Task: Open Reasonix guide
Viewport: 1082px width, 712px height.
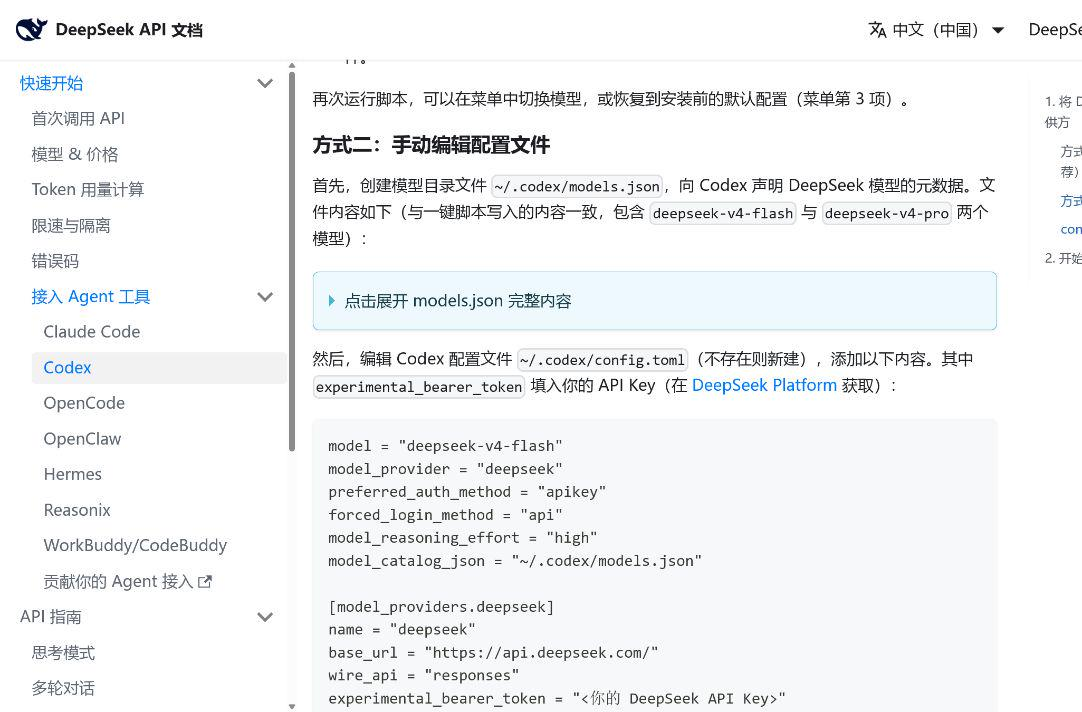Action: [77, 510]
